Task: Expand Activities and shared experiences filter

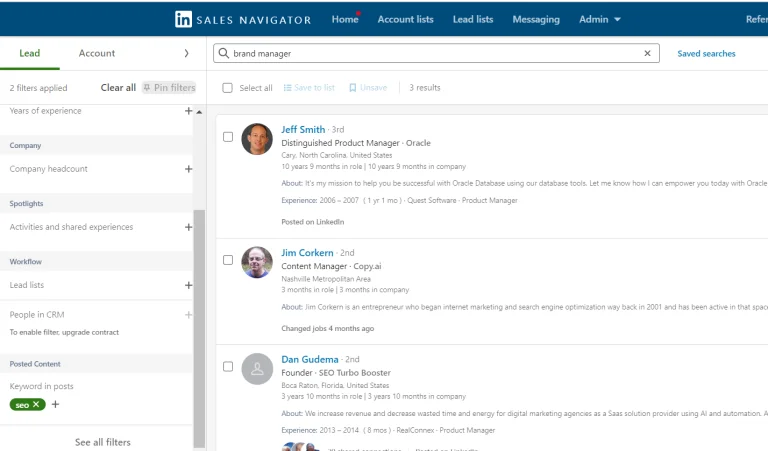Action: coord(188,227)
